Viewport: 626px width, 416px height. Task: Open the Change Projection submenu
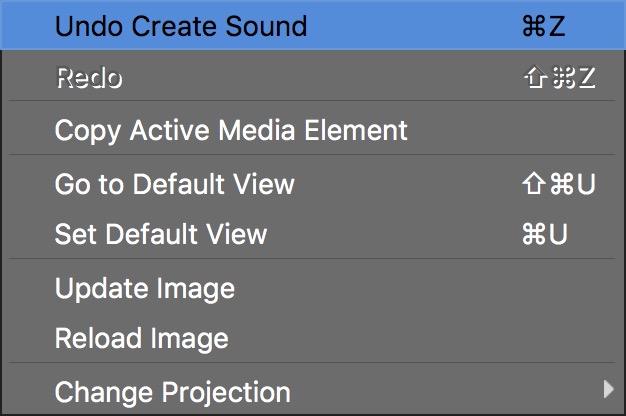173,391
